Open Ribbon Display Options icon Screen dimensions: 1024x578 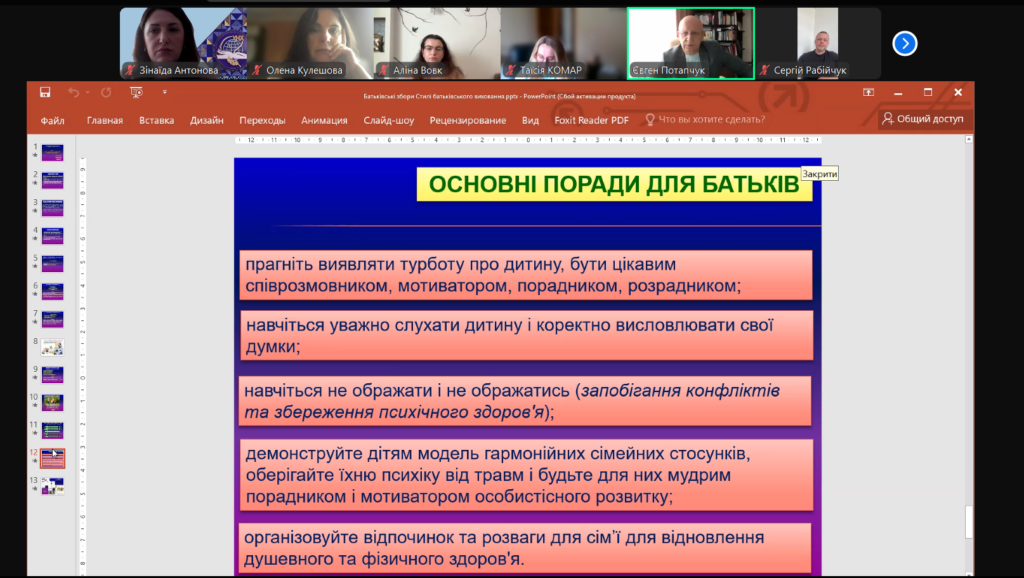click(868, 93)
